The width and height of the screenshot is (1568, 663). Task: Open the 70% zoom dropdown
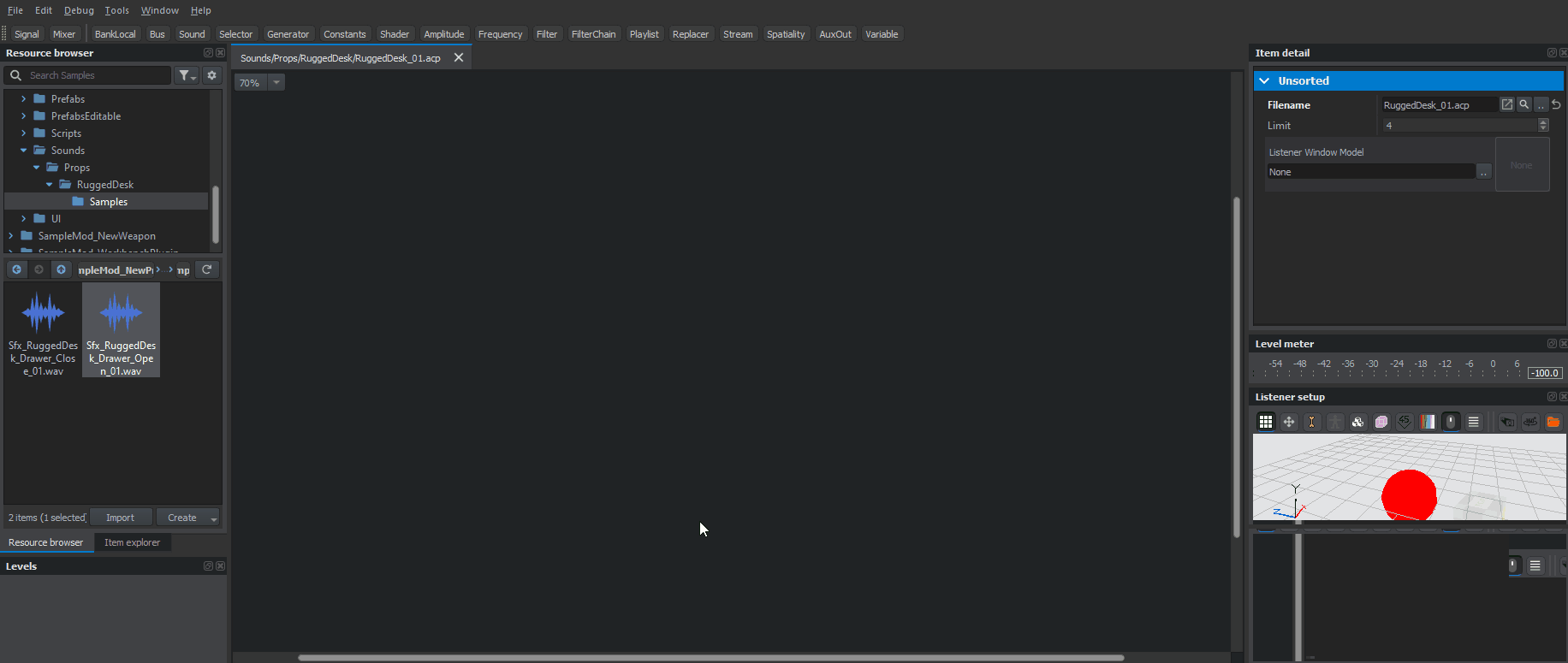pos(276,83)
